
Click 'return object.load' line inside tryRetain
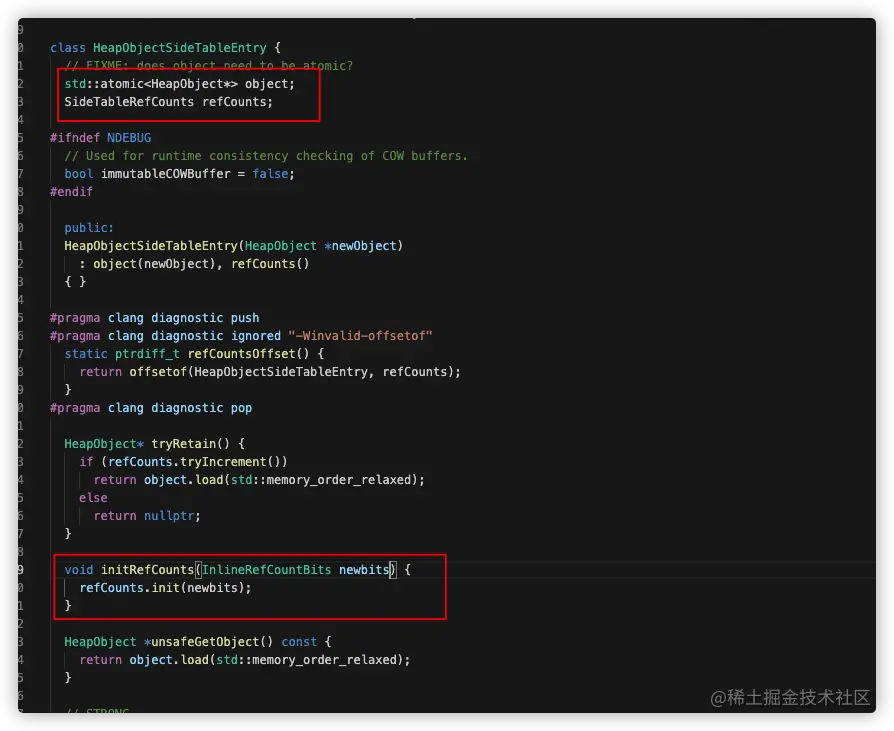(x=259, y=480)
